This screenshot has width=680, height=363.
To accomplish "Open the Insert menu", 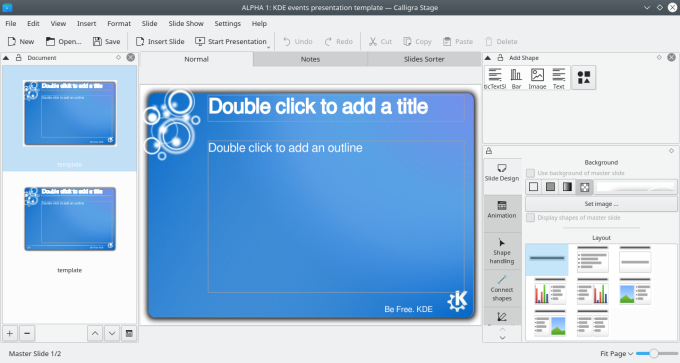I will coord(87,23).
